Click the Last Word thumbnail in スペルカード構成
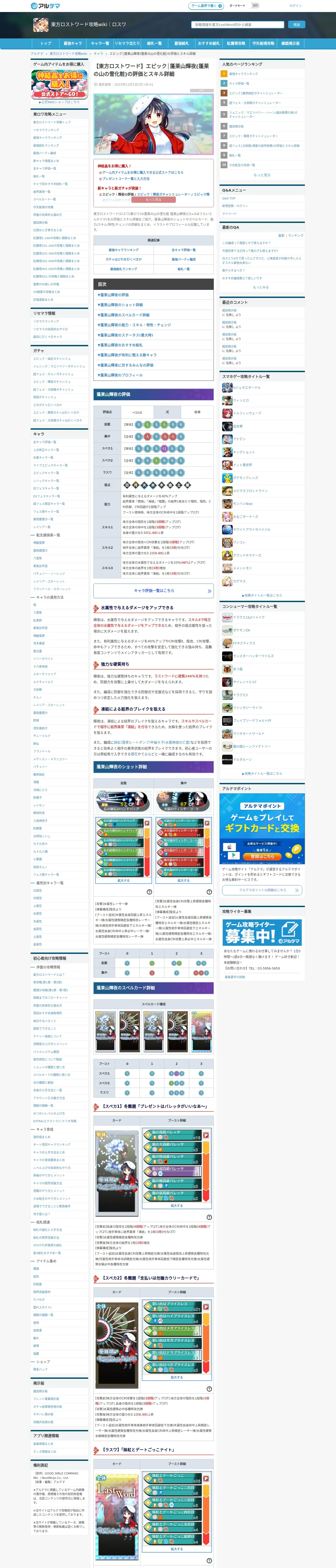The height and width of the screenshot is (1568, 336). click(x=202, y=1031)
